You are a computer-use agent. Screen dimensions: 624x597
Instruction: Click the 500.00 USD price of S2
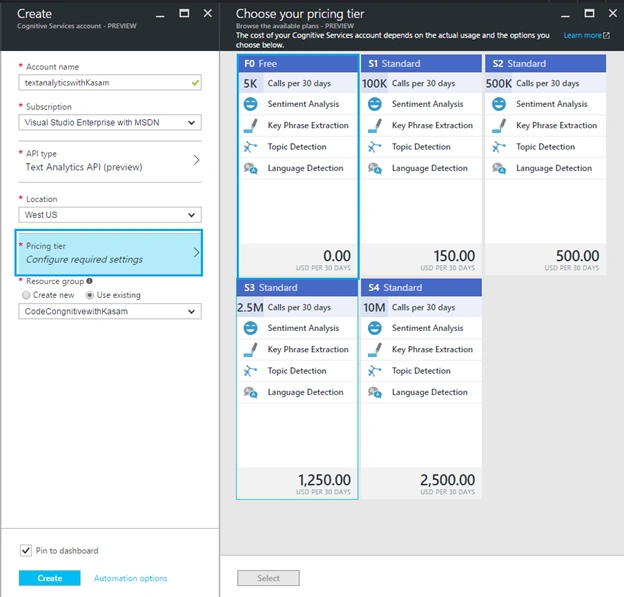pyautogui.click(x=577, y=256)
